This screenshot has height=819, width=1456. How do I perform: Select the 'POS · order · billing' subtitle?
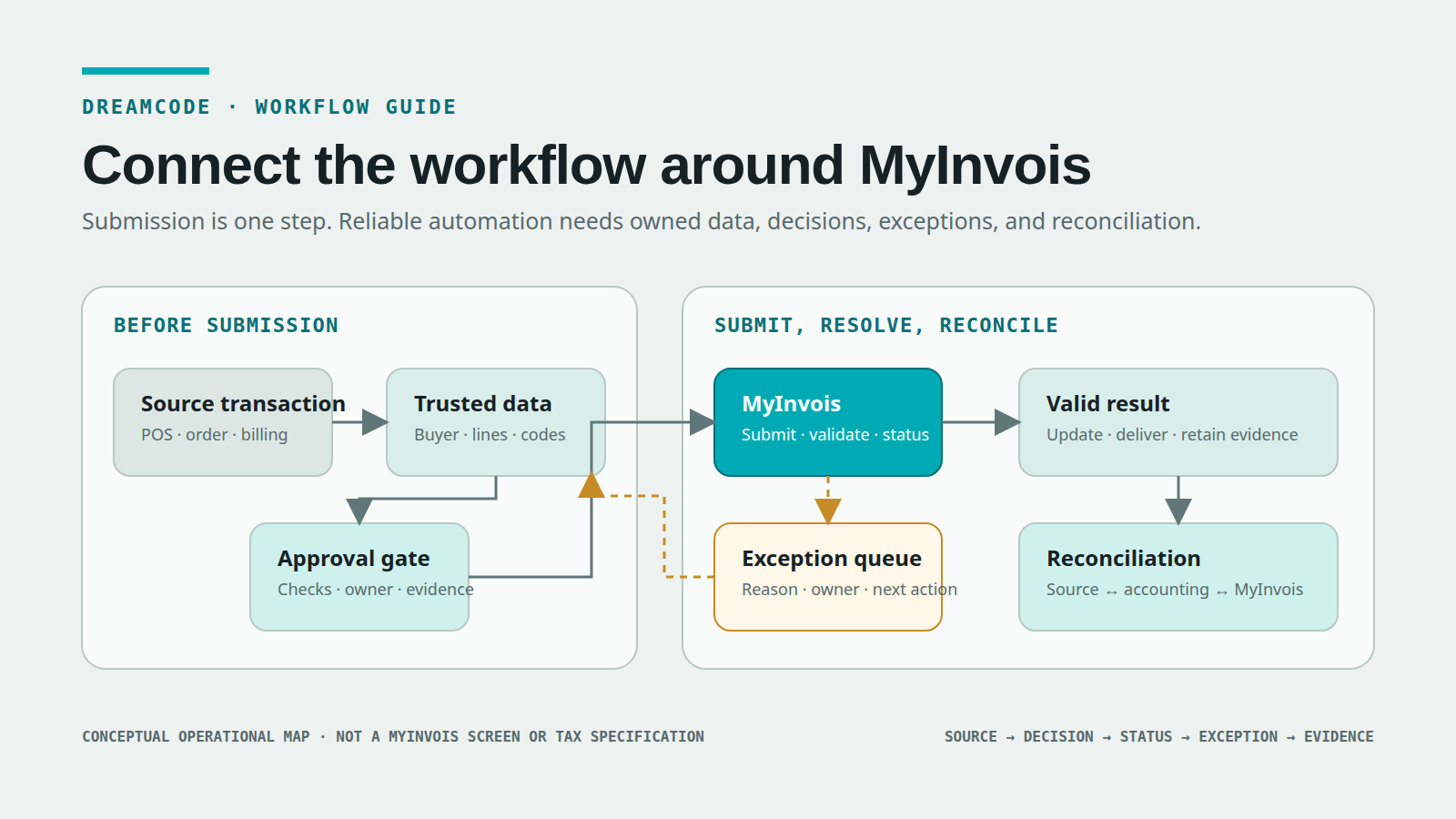(x=214, y=435)
